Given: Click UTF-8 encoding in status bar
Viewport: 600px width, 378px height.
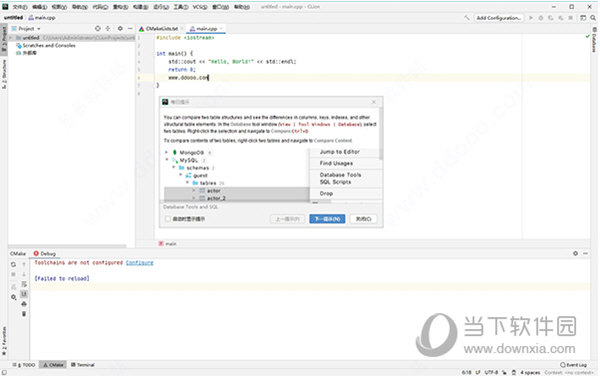Looking at the screenshot, I should 491,372.
